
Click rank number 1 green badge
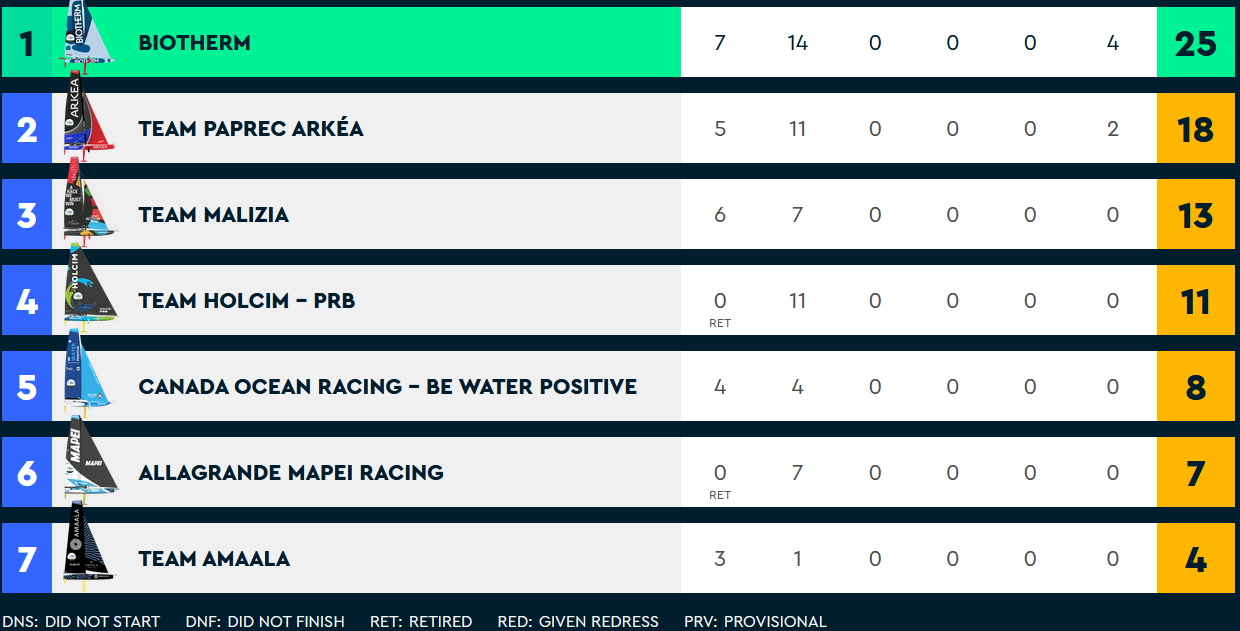26,43
